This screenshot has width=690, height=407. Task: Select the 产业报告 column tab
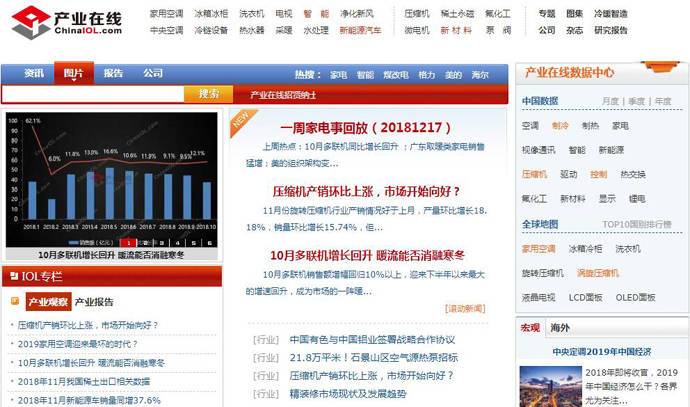coord(95,302)
